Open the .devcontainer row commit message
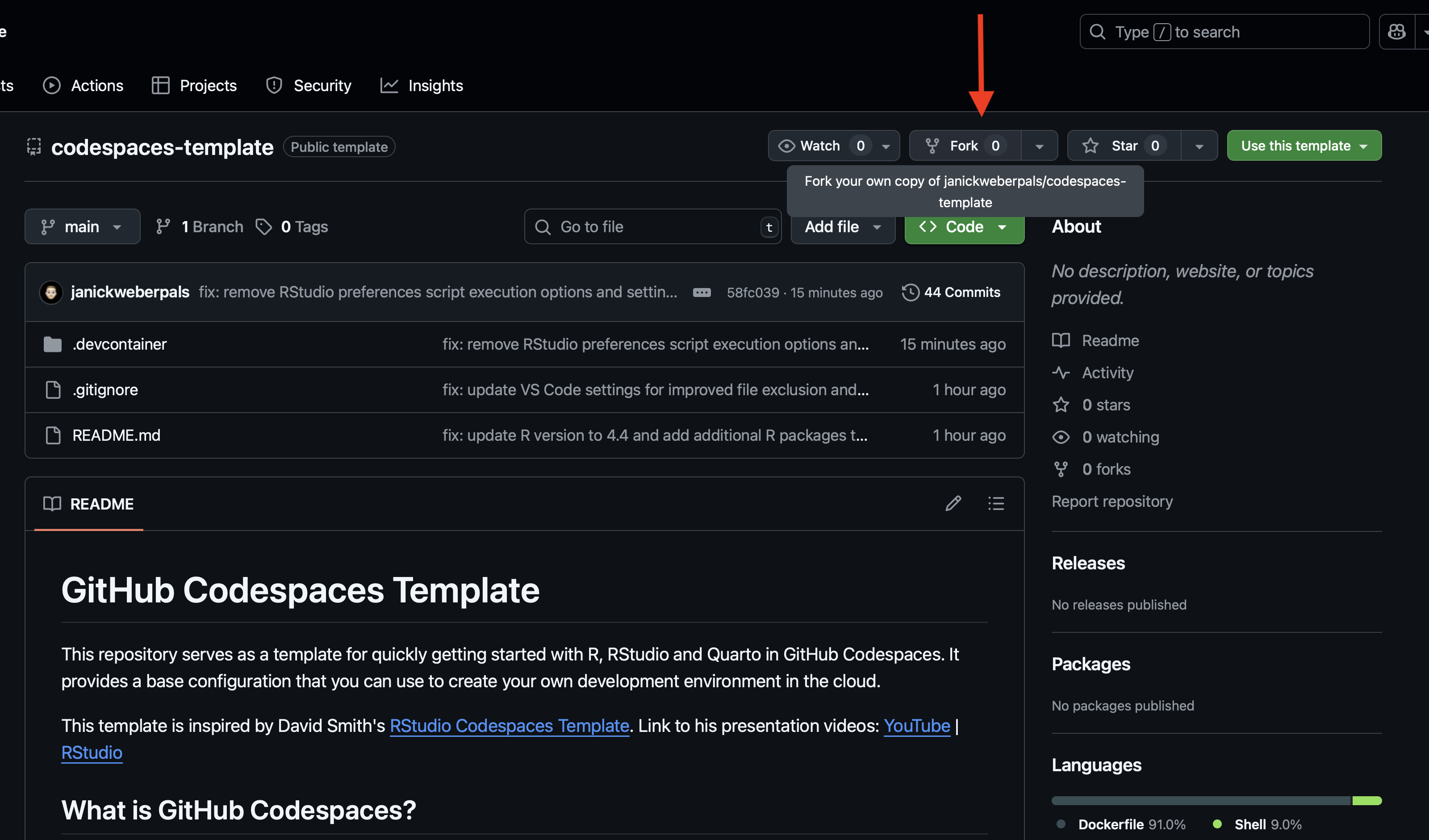 [x=656, y=344]
